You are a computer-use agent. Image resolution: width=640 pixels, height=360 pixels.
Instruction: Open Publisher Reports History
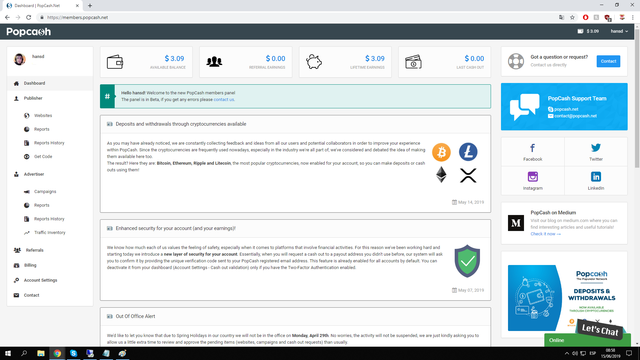tap(49, 143)
